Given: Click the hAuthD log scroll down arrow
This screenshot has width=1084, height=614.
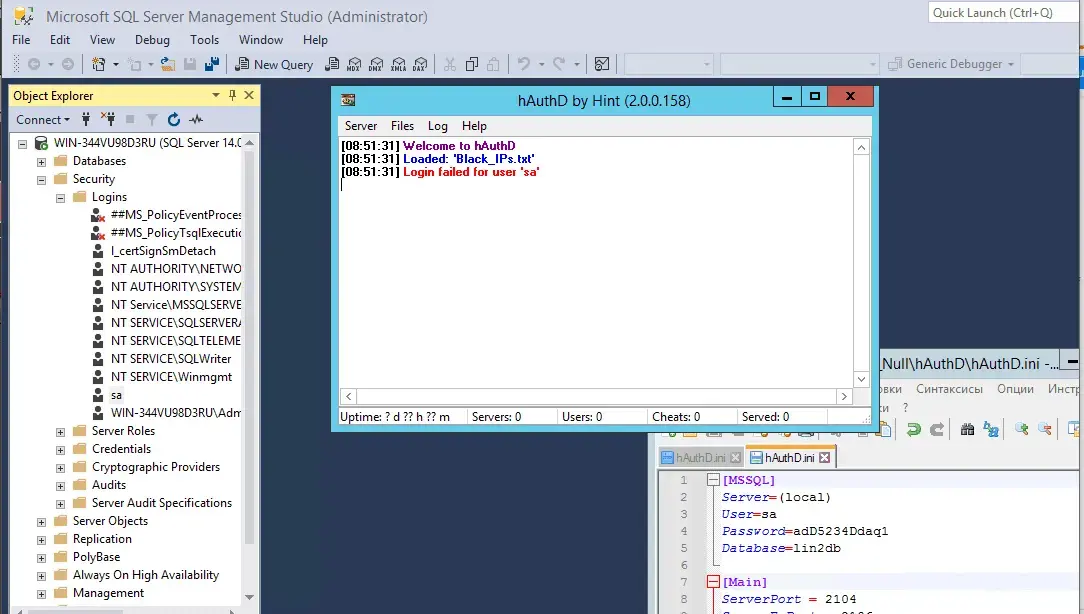Looking at the screenshot, I should [861, 379].
